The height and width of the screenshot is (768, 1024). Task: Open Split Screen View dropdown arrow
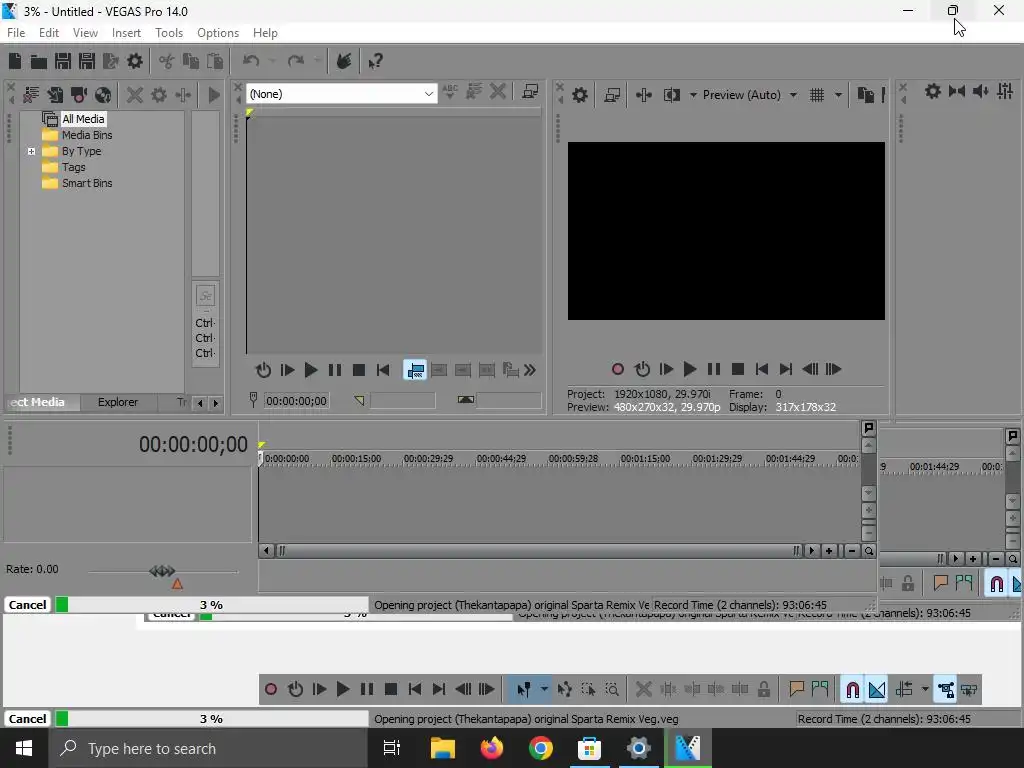click(x=693, y=95)
